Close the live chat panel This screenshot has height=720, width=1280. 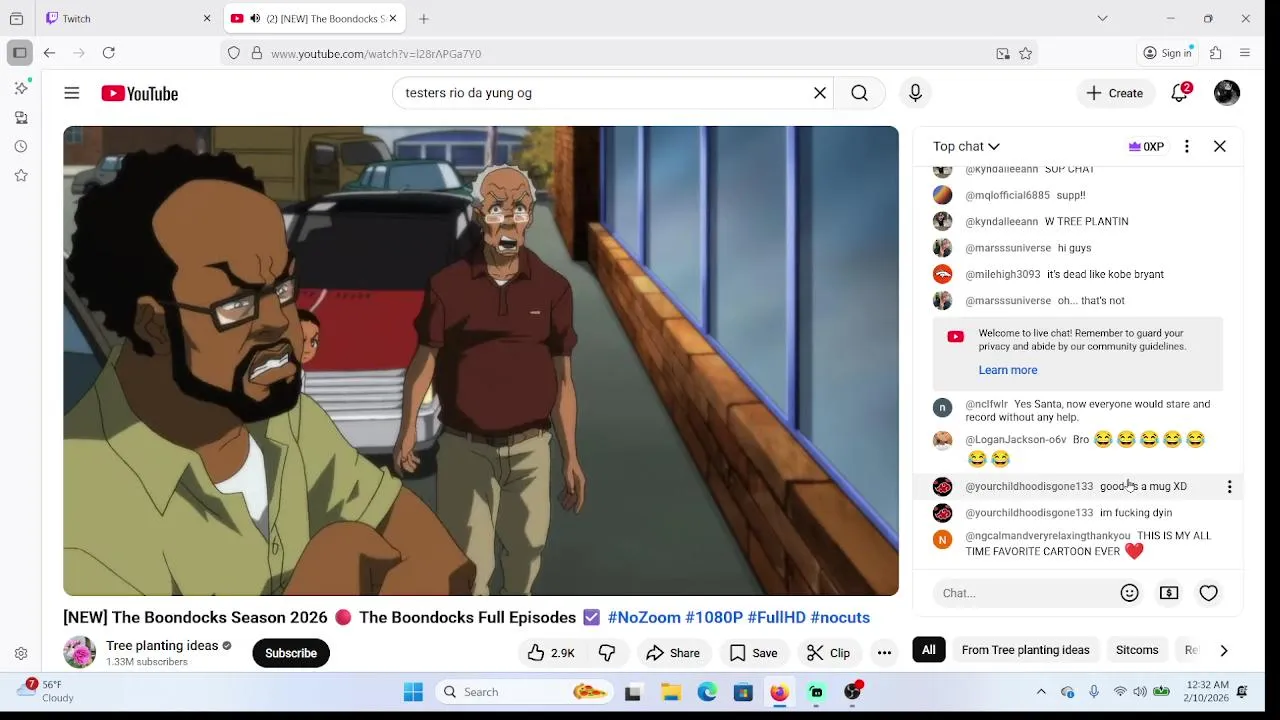click(1220, 146)
